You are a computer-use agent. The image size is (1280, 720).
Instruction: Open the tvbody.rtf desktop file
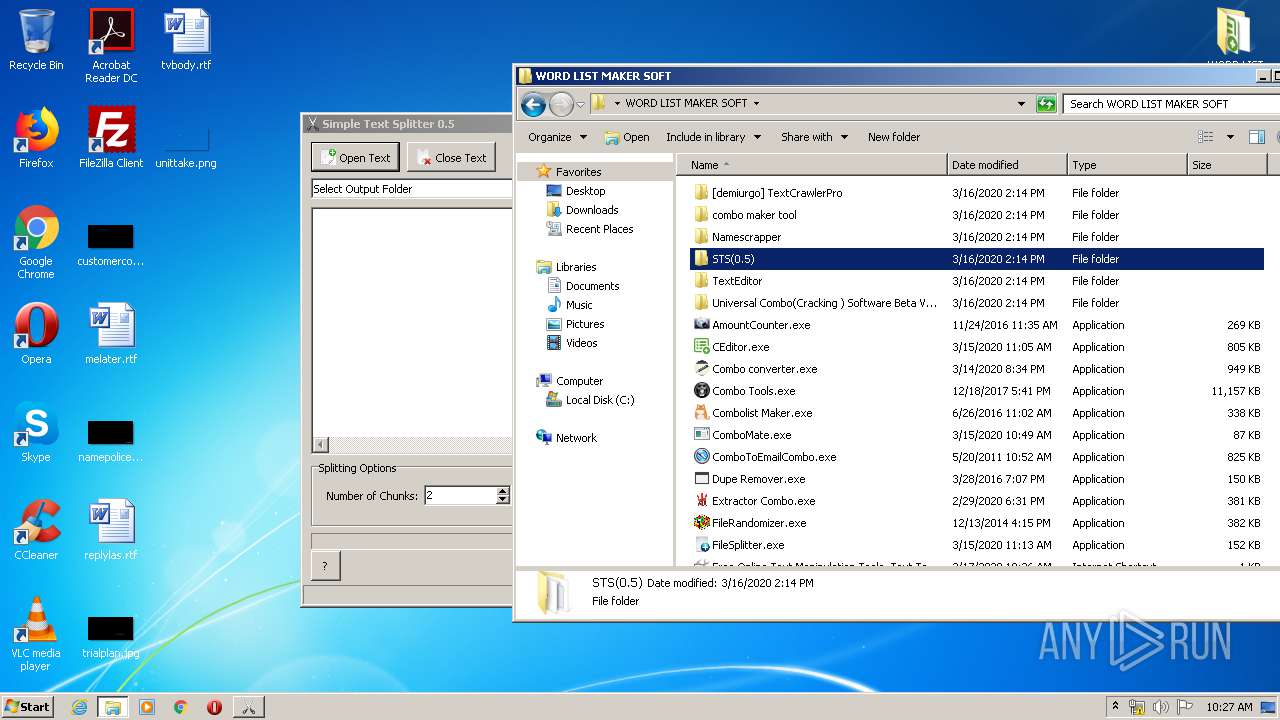tap(186, 40)
